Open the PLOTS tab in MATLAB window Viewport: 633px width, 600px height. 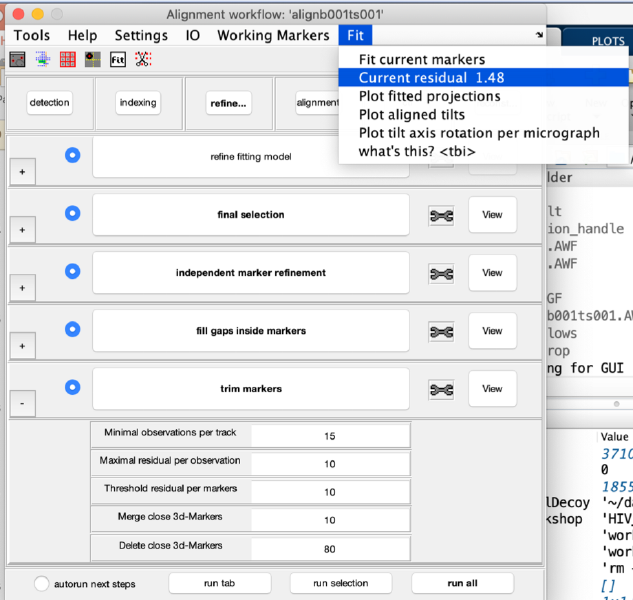point(608,41)
